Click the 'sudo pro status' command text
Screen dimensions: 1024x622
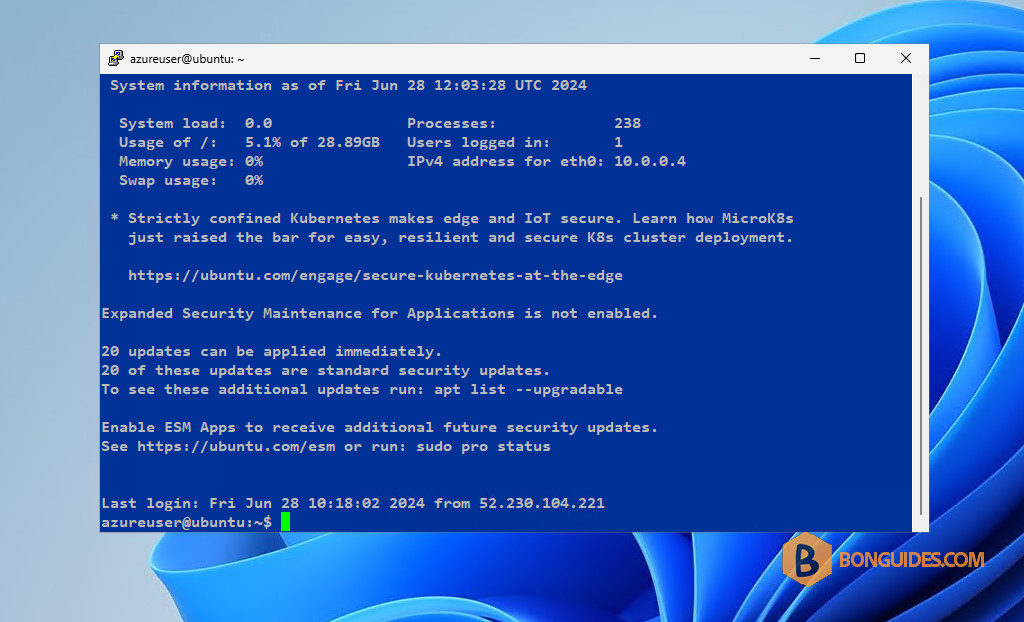(483, 446)
